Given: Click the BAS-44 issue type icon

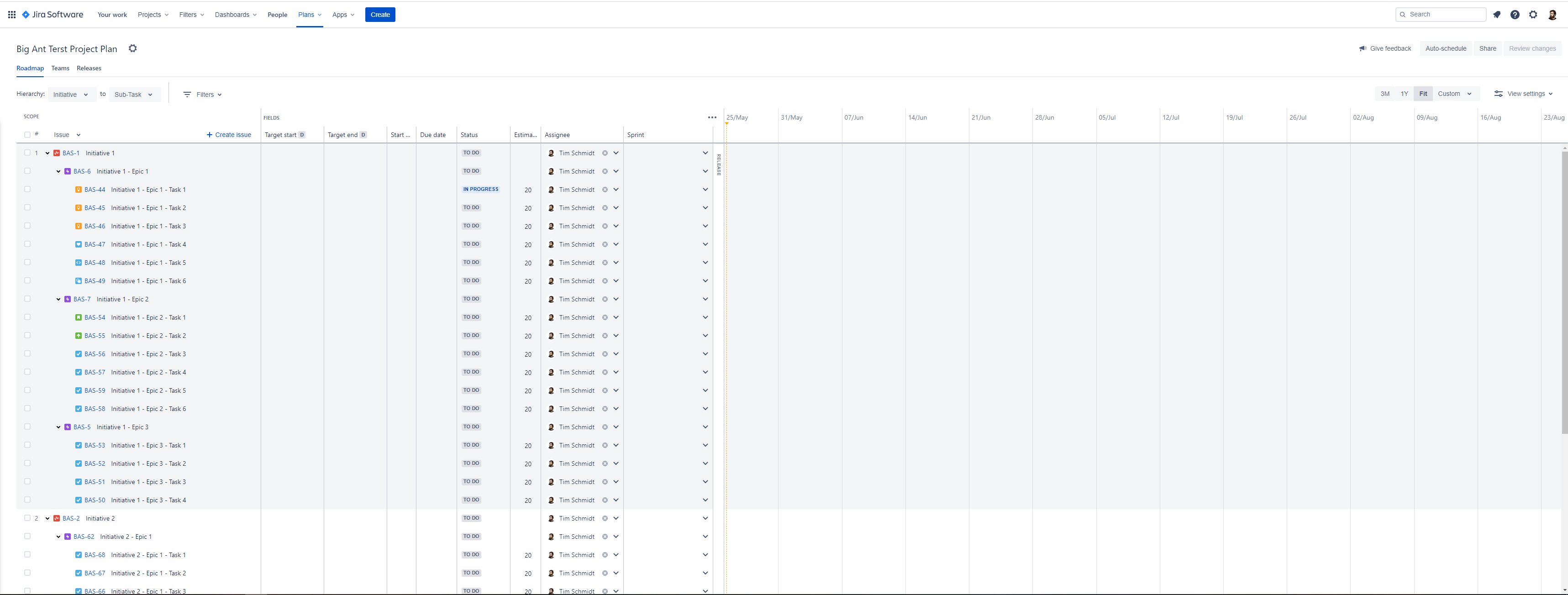Looking at the screenshot, I should 79,190.
